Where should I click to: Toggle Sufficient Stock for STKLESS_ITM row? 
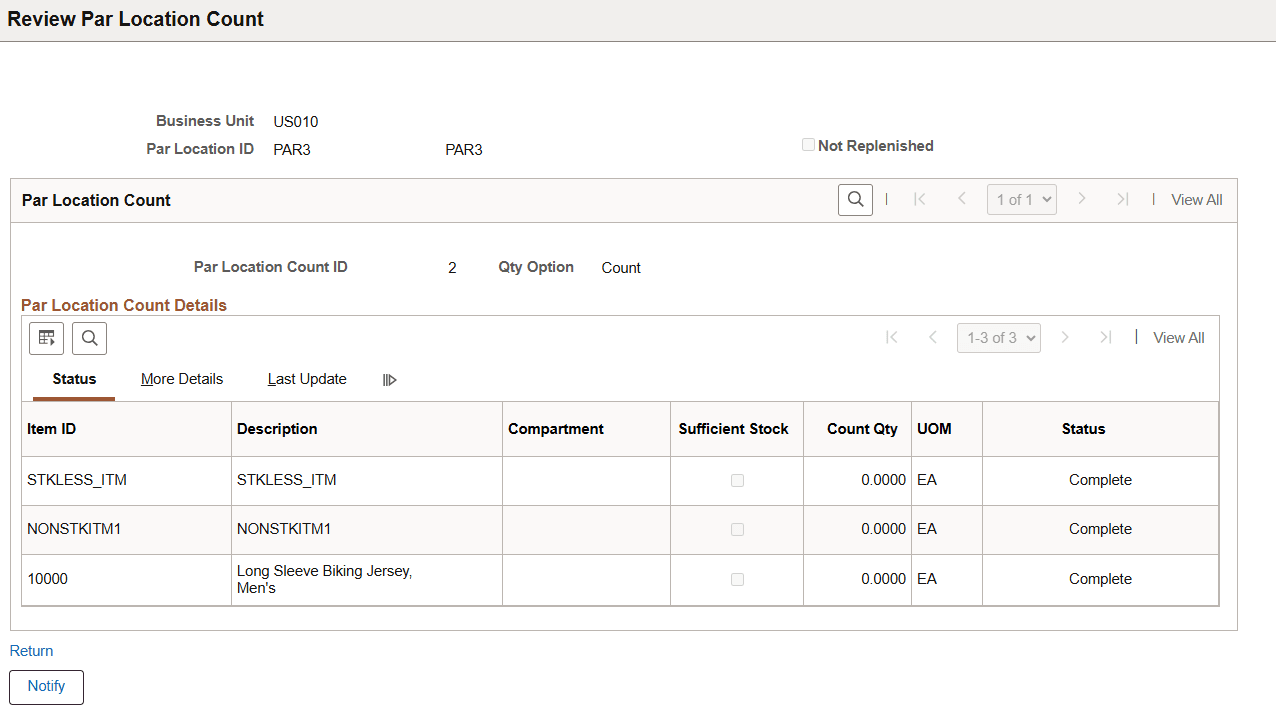pyautogui.click(x=737, y=480)
